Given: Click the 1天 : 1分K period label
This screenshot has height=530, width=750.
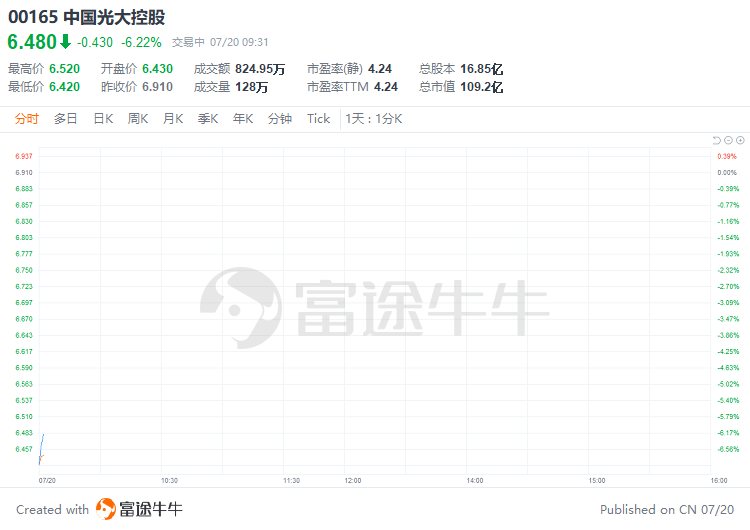Looking at the screenshot, I should pos(374,119).
